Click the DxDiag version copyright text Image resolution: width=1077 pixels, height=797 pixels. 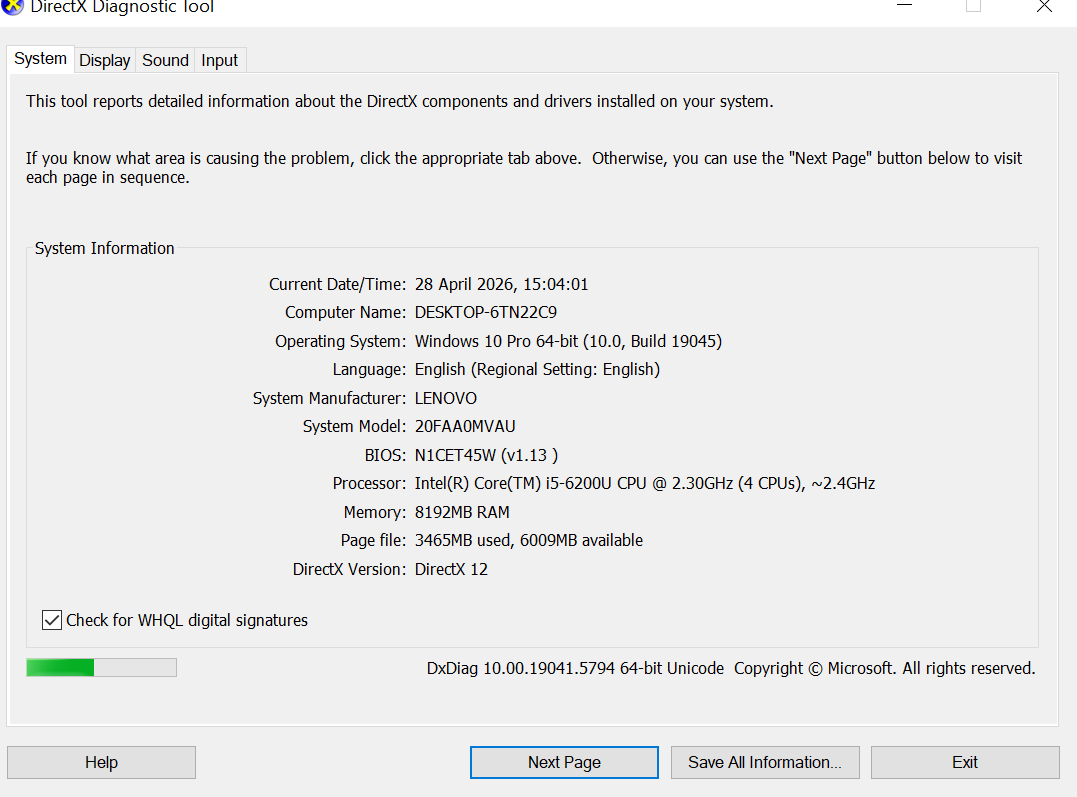[x=730, y=668]
